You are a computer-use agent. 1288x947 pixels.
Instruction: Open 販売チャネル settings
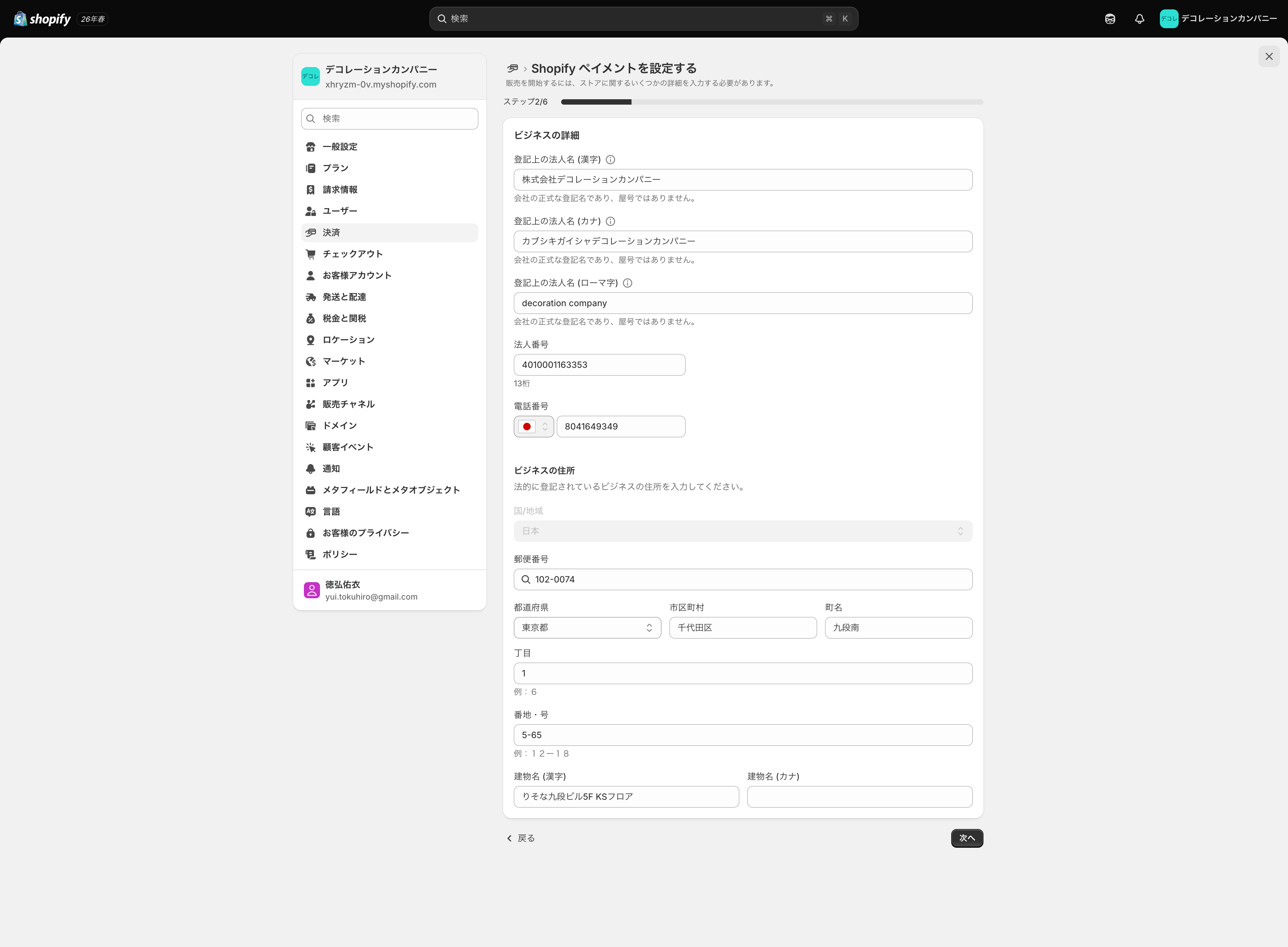click(x=390, y=404)
